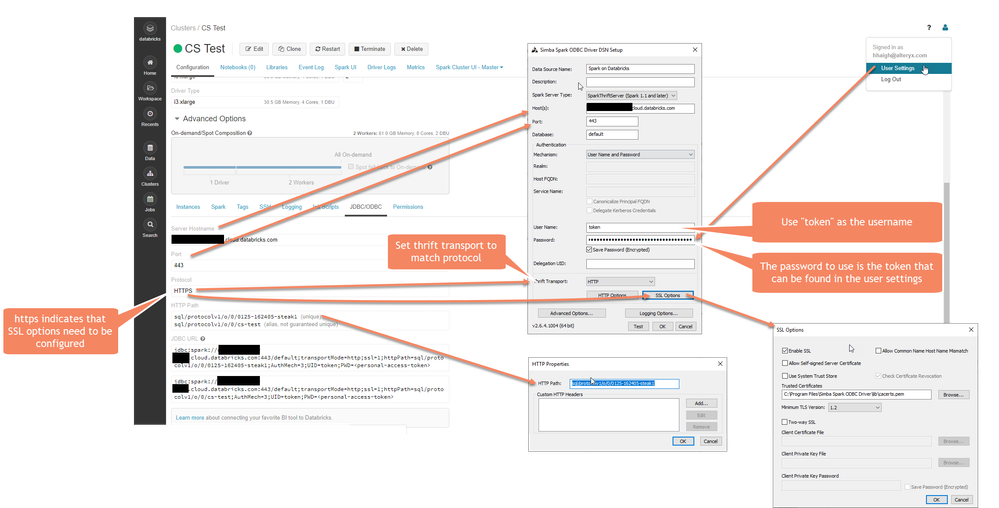
Task: Toggle Allow Common Name Host Name Mismatch
Action: [x=878, y=351]
